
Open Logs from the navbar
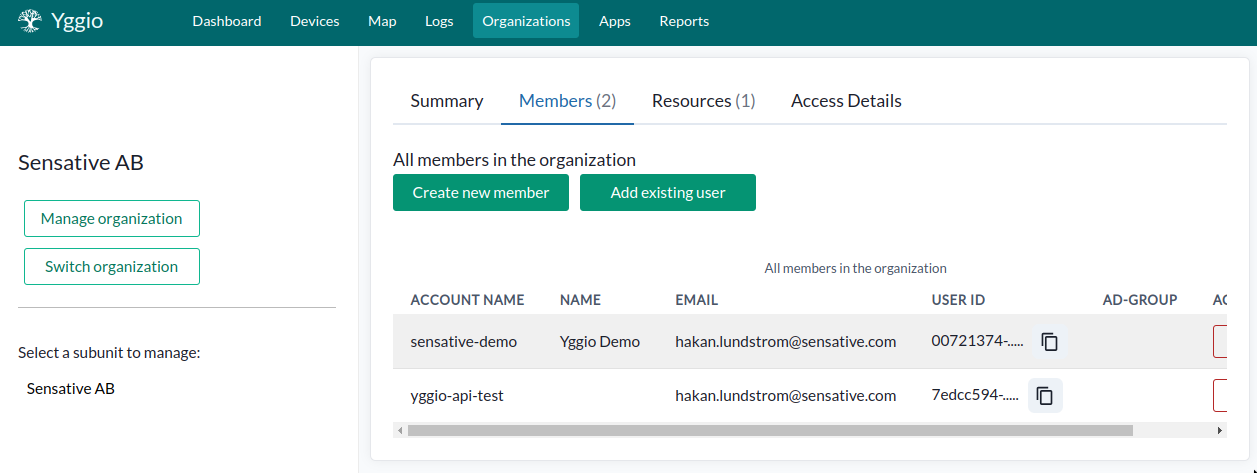click(439, 21)
